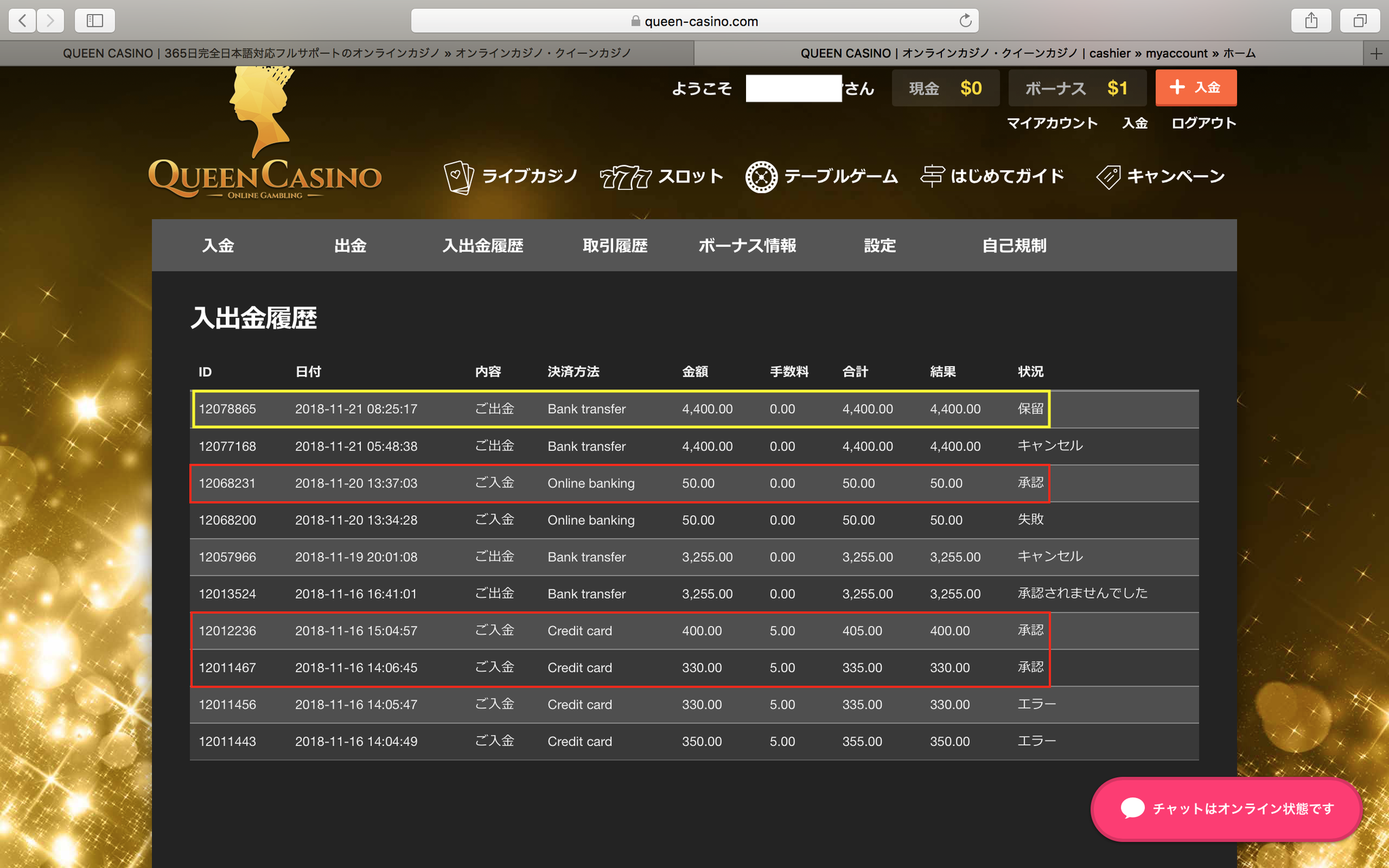1389x868 pixels.
Task: Click the date 2018-11-19 20:01:08
Action: [356, 557]
